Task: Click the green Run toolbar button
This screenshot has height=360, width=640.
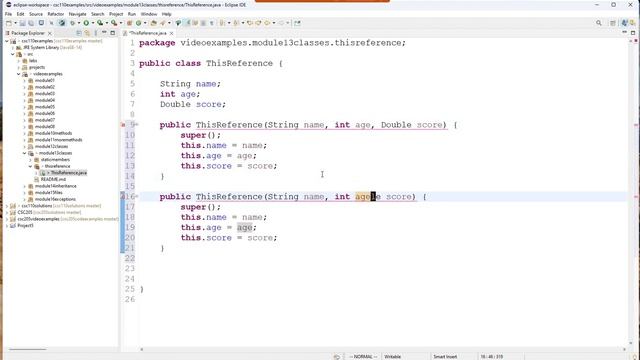Action: [86, 23]
